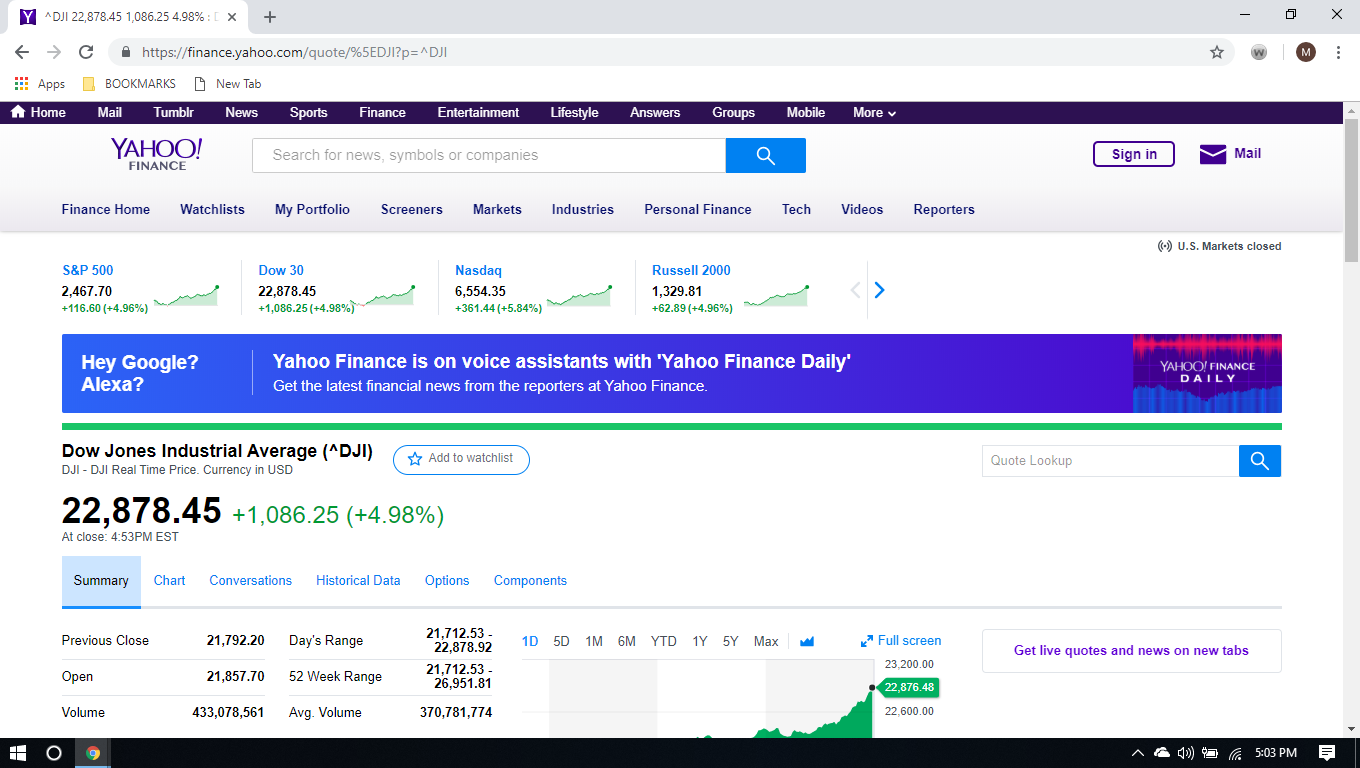The width and height of the screenshot is (1360, 768).
Task: Reload the page with refresh icon
Action: (x=86, y=52)
